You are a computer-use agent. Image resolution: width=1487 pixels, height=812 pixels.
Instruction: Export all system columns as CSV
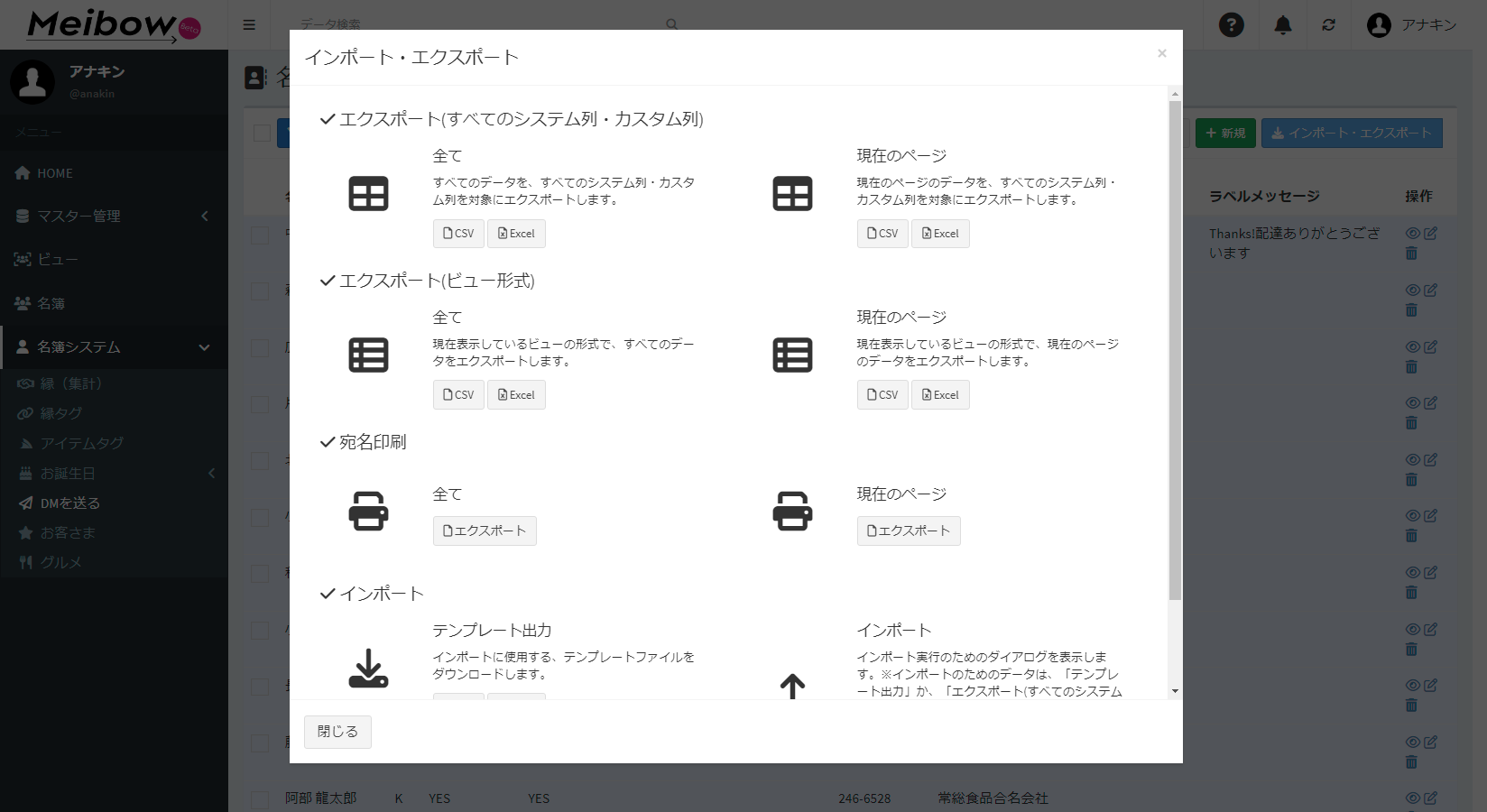click(458, 234)
